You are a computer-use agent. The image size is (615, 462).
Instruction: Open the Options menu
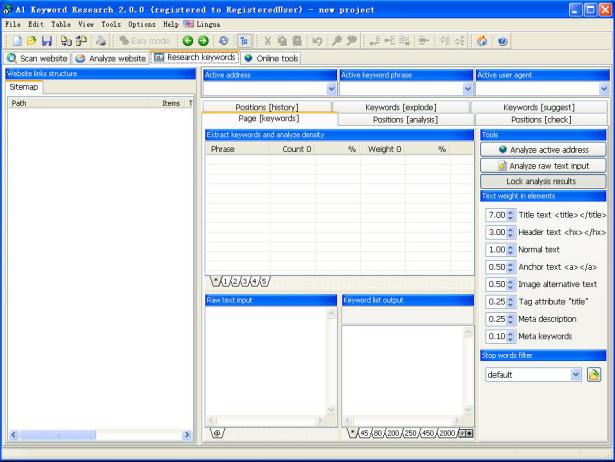142,24
